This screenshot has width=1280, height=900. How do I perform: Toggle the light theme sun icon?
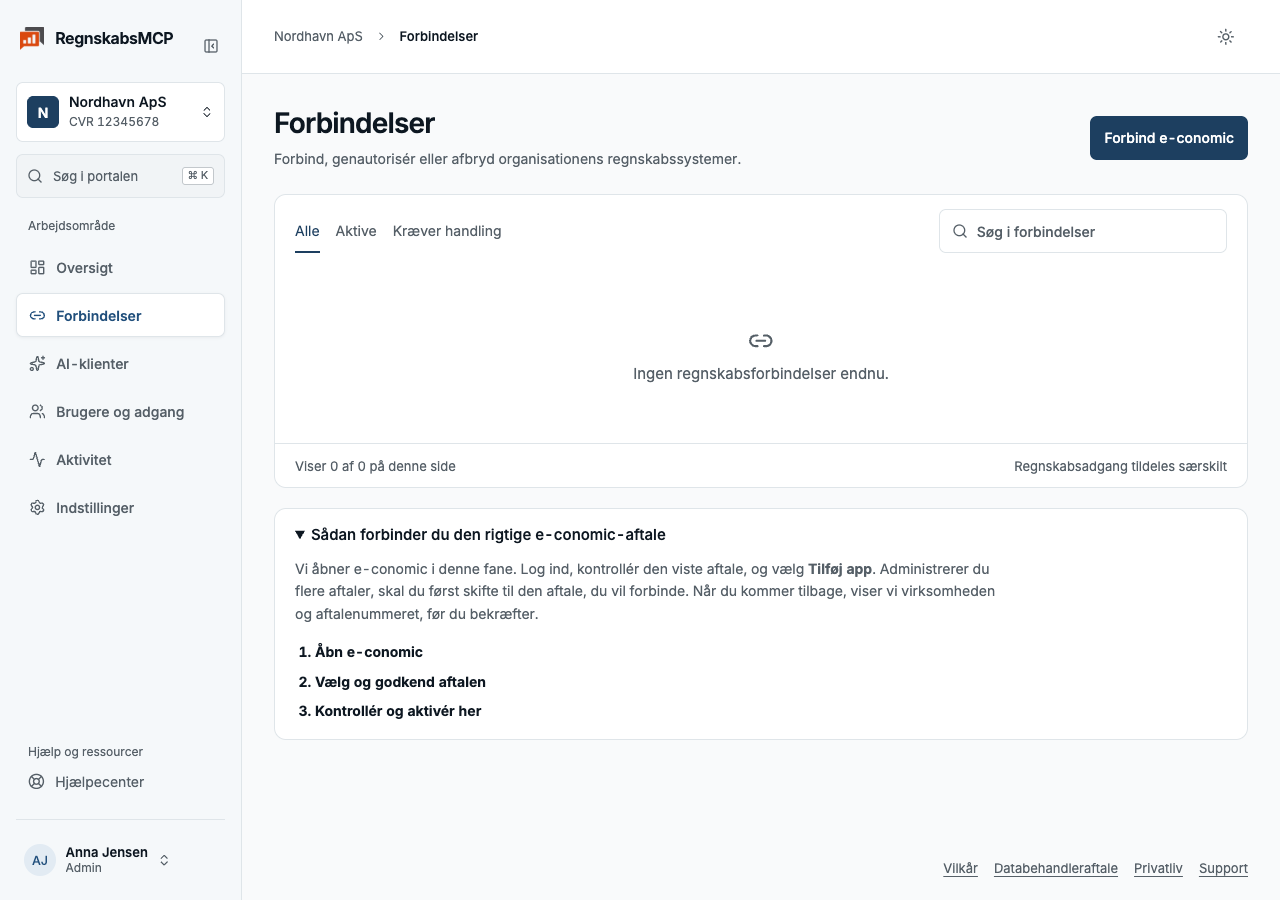point(1226,37)
